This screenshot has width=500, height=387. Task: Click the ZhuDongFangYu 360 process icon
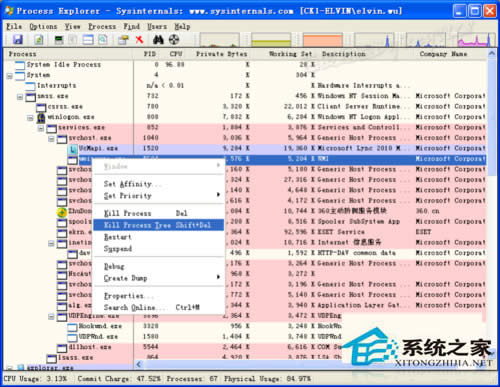click(x=62, y=211)
